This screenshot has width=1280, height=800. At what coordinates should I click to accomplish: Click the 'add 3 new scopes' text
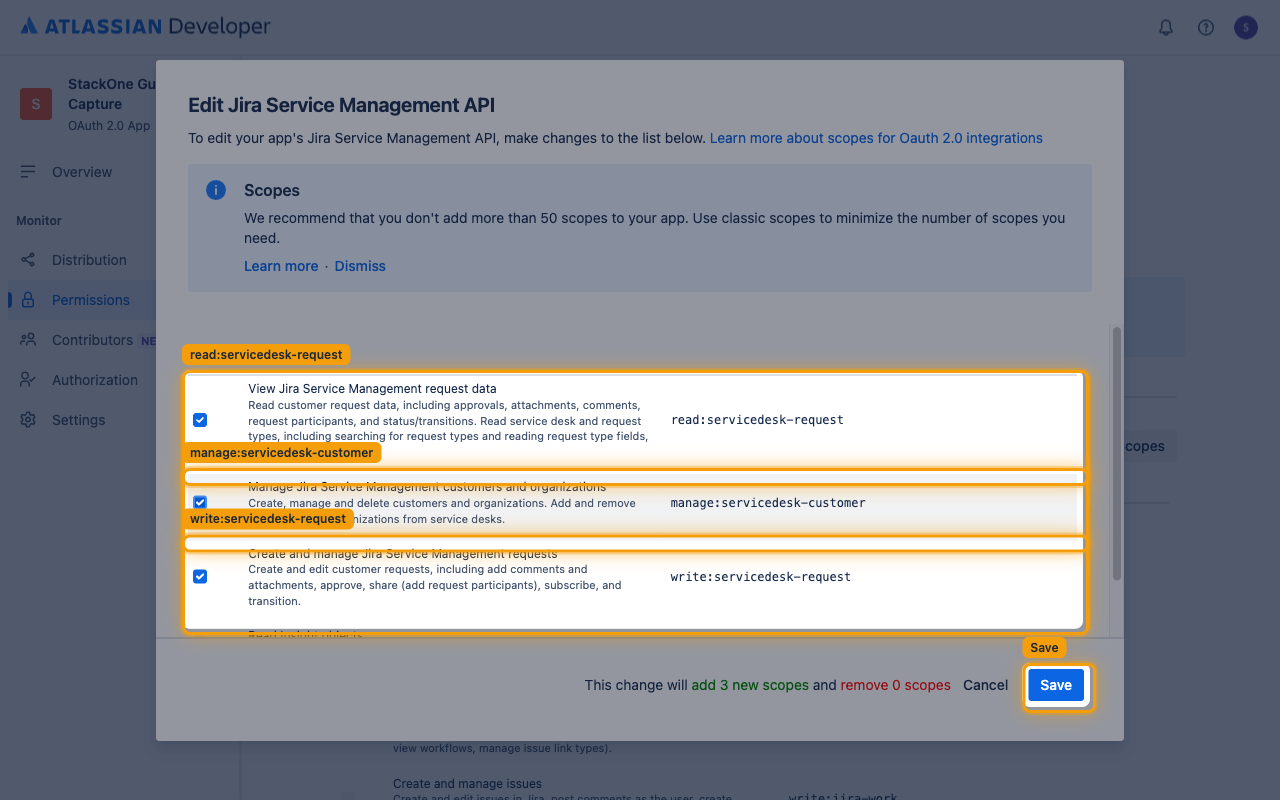coord(750,685)
